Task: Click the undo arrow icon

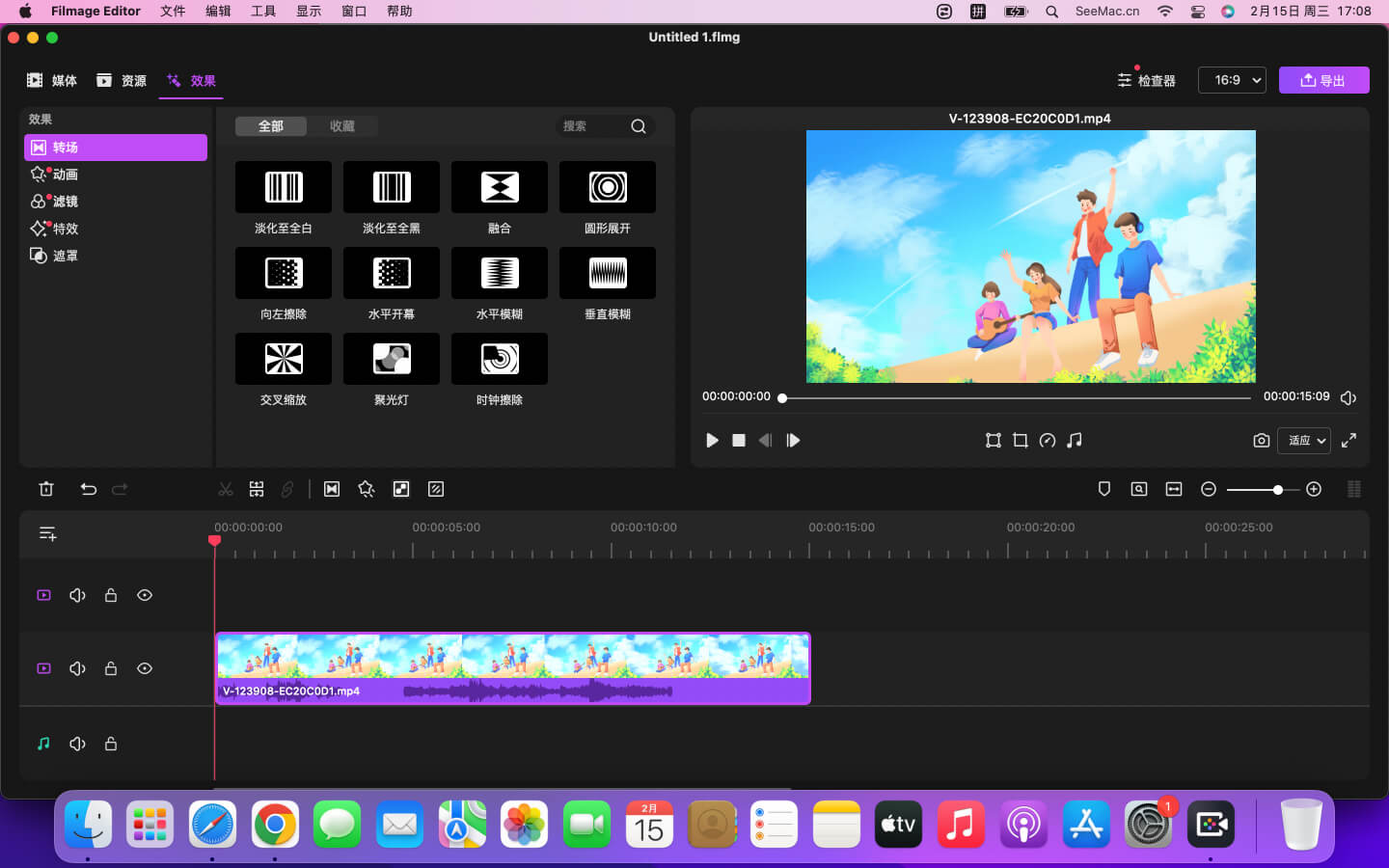Action: [89, 489]
